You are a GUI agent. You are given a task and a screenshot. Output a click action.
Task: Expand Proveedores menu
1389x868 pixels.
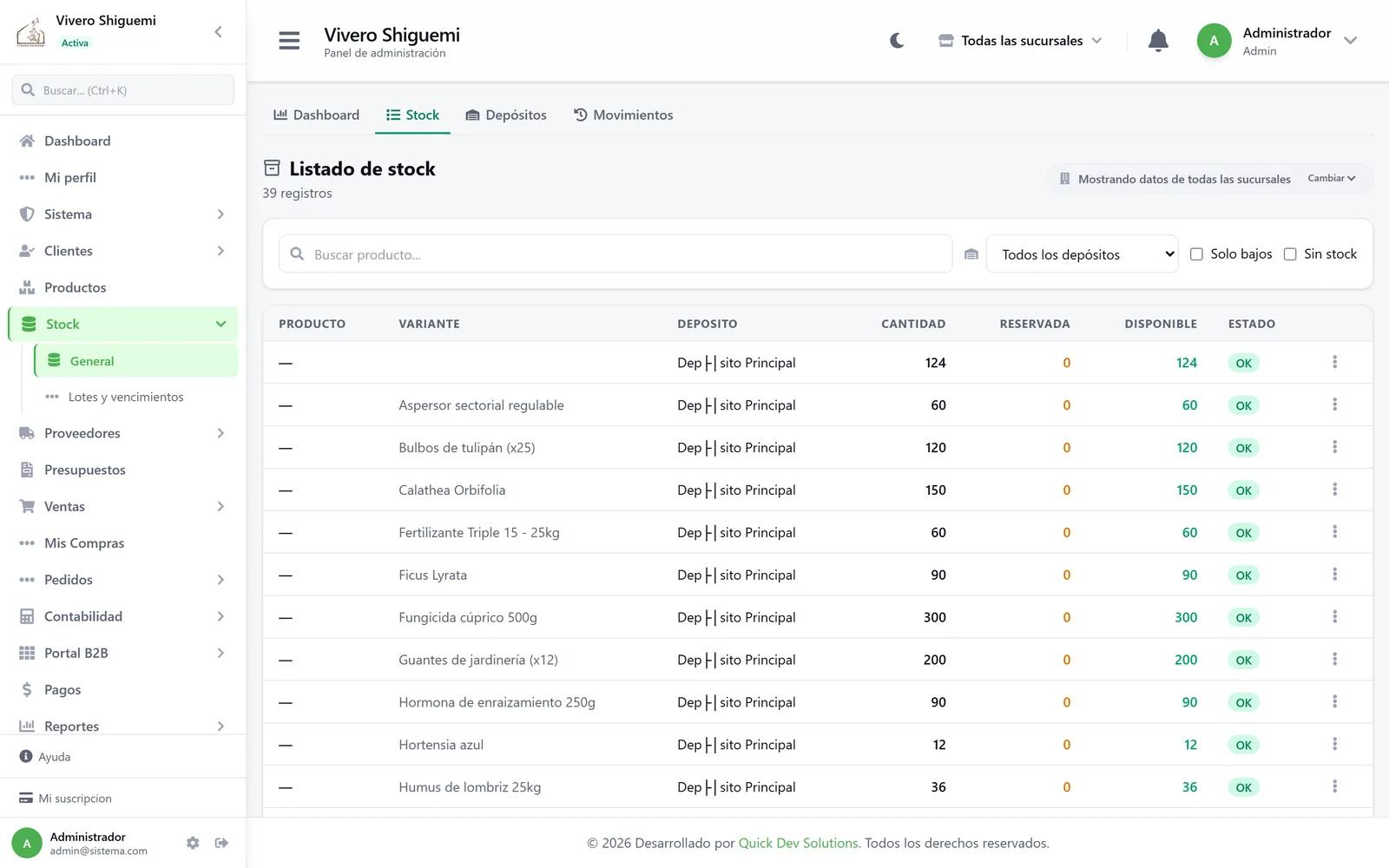coord(123,433)
